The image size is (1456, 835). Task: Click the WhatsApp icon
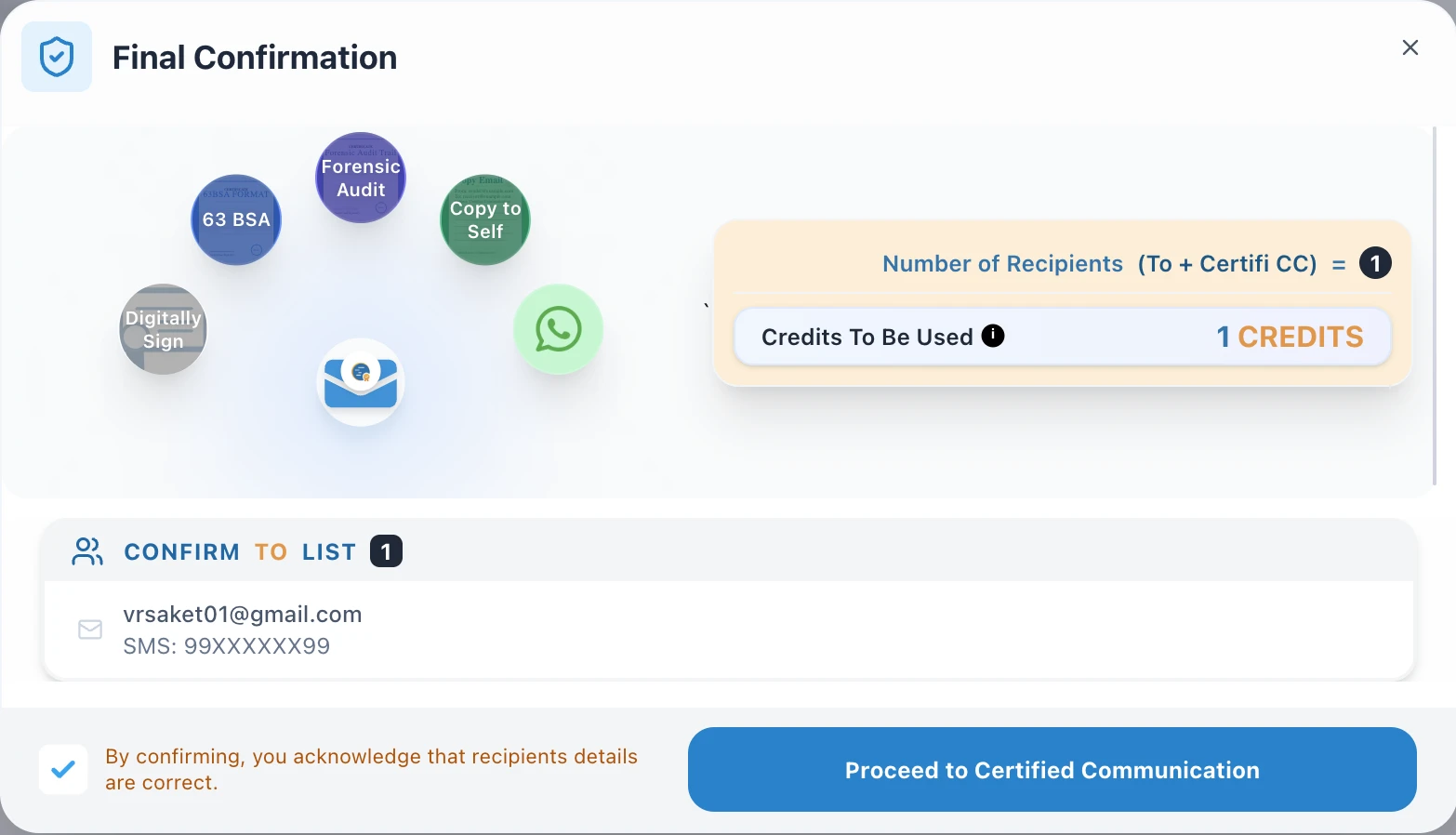pos(559,329)
